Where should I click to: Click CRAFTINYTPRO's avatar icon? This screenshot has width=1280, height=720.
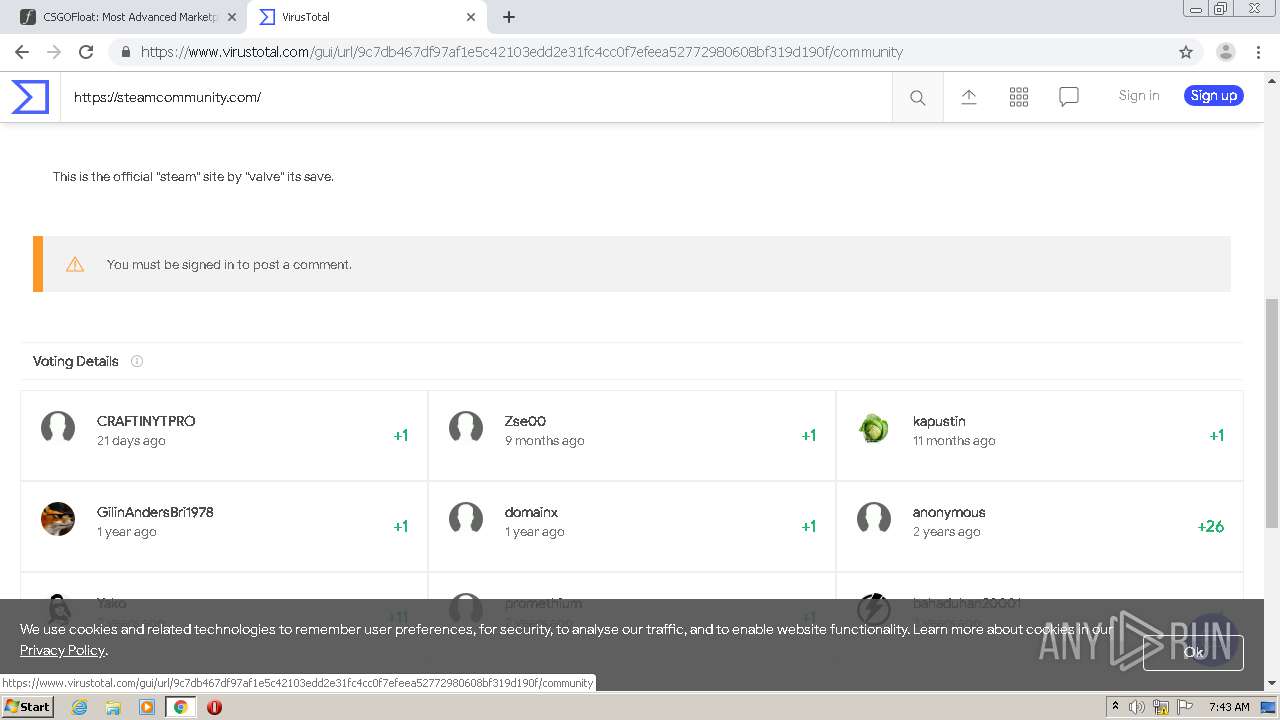(x=58, y=428)
